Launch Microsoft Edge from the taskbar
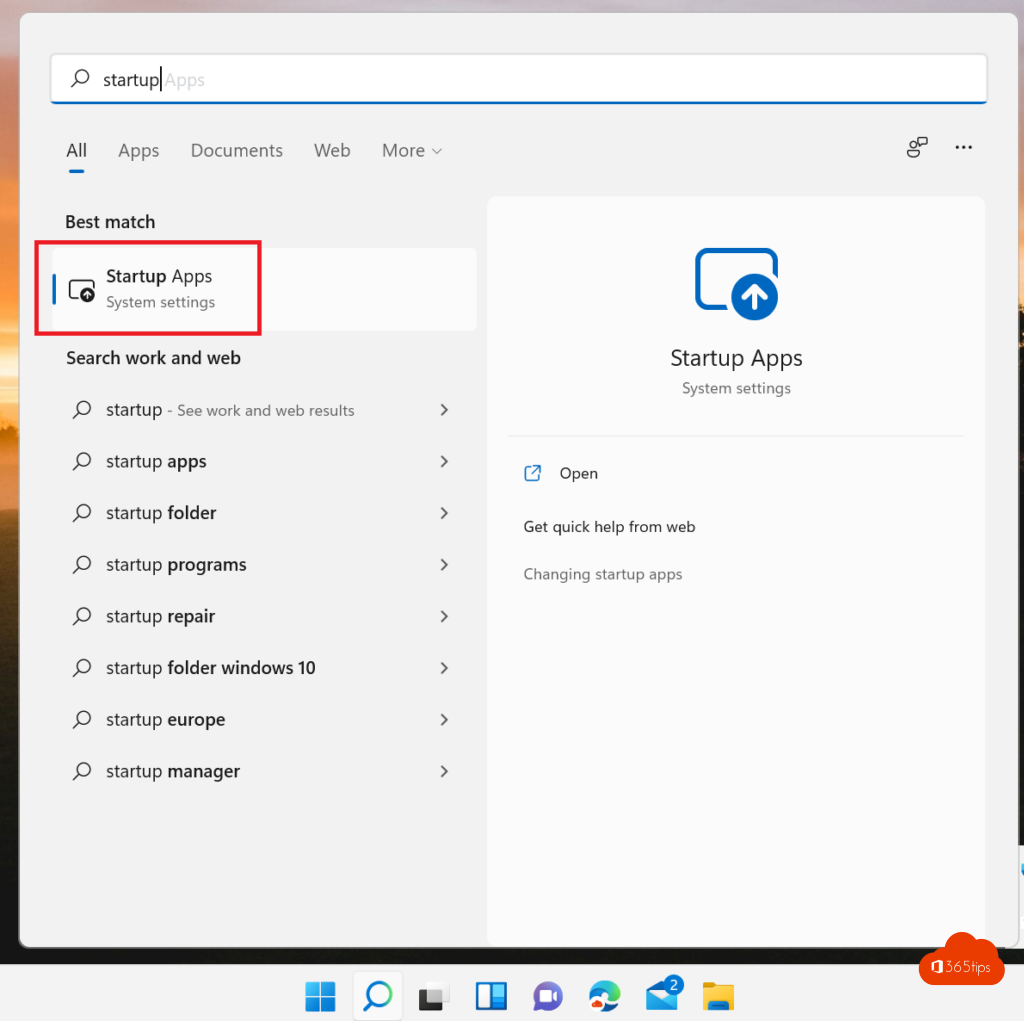Screen dimensions: 1024x1021 [604, 996]
